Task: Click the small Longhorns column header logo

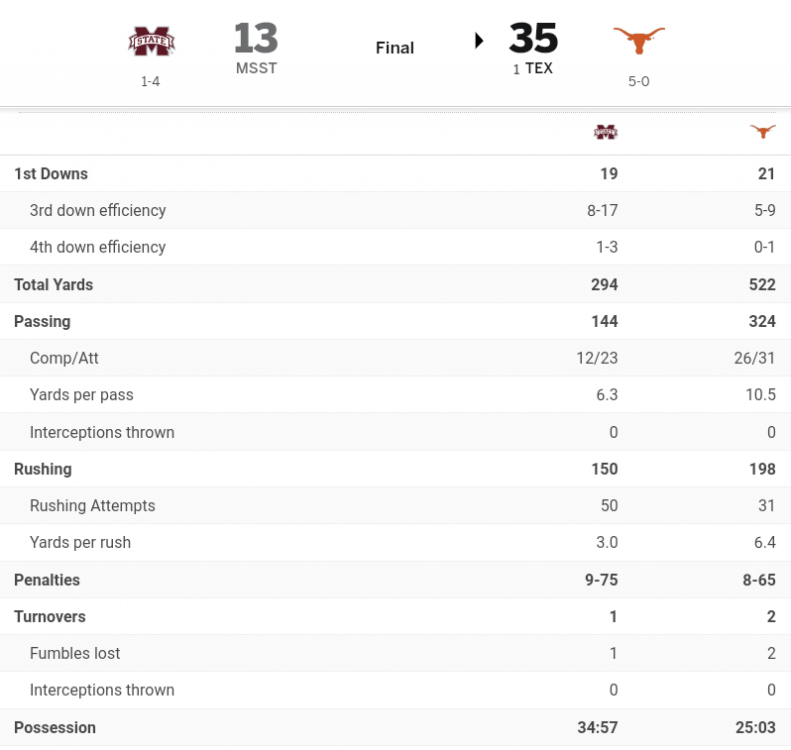Action: [x=763, y=132]
